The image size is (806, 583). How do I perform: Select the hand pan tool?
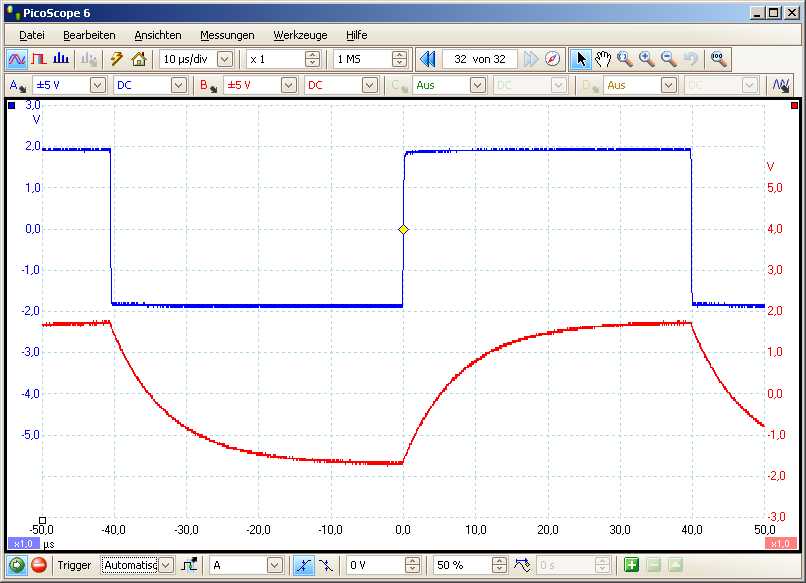coord(603,59)
